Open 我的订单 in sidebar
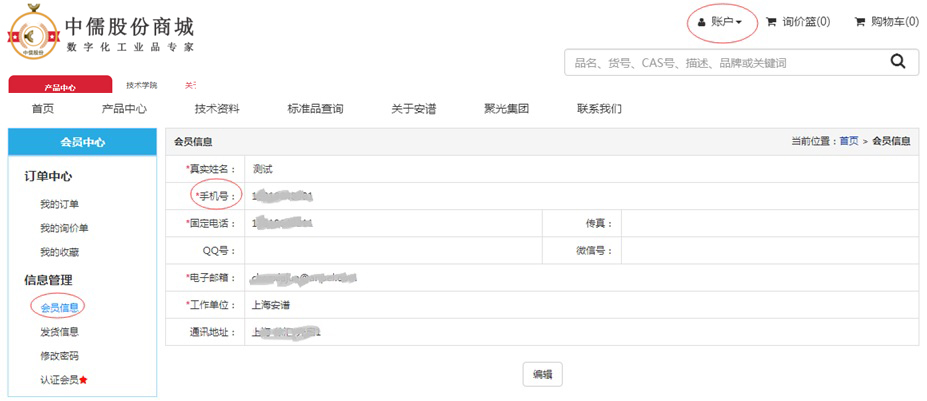Viewport: 927px width, 401px height. 59,204
